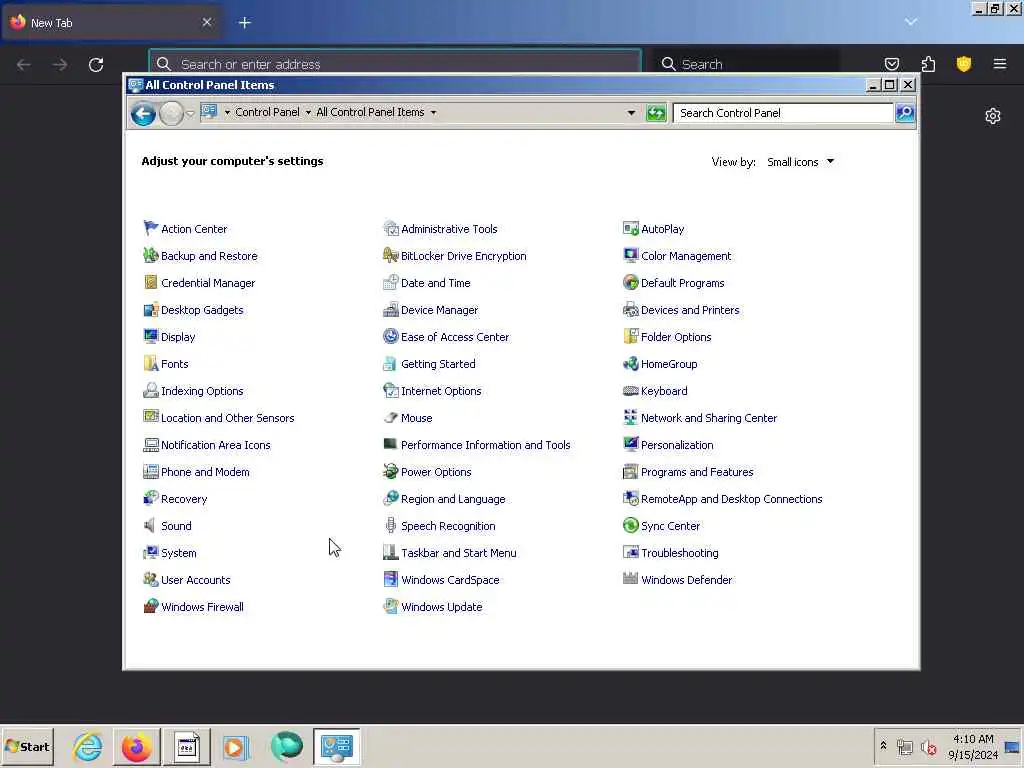Open the Firefox hamburger application menu

coord(999,64)
